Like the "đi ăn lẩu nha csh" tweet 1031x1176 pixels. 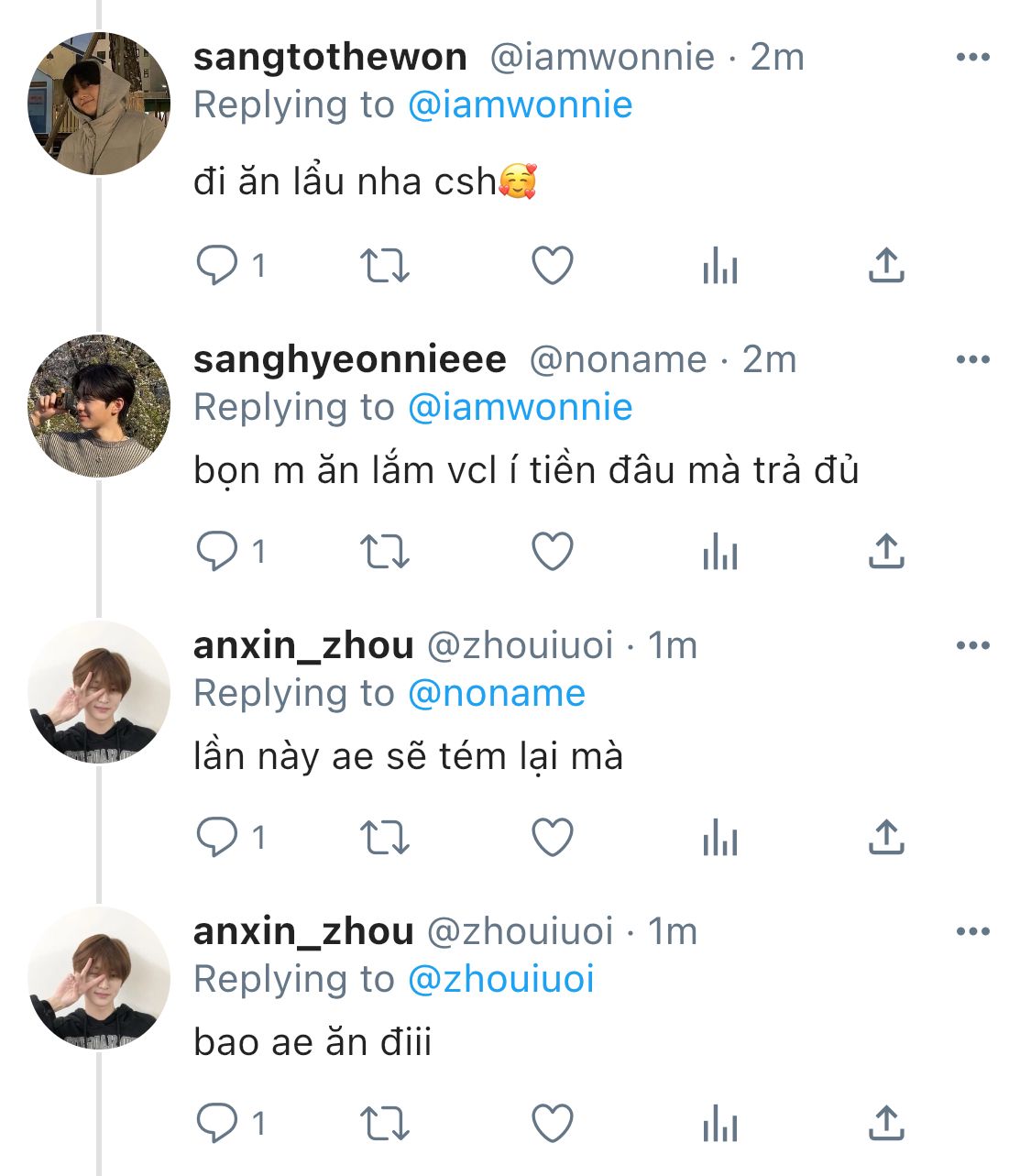click(x=552, y=266)
